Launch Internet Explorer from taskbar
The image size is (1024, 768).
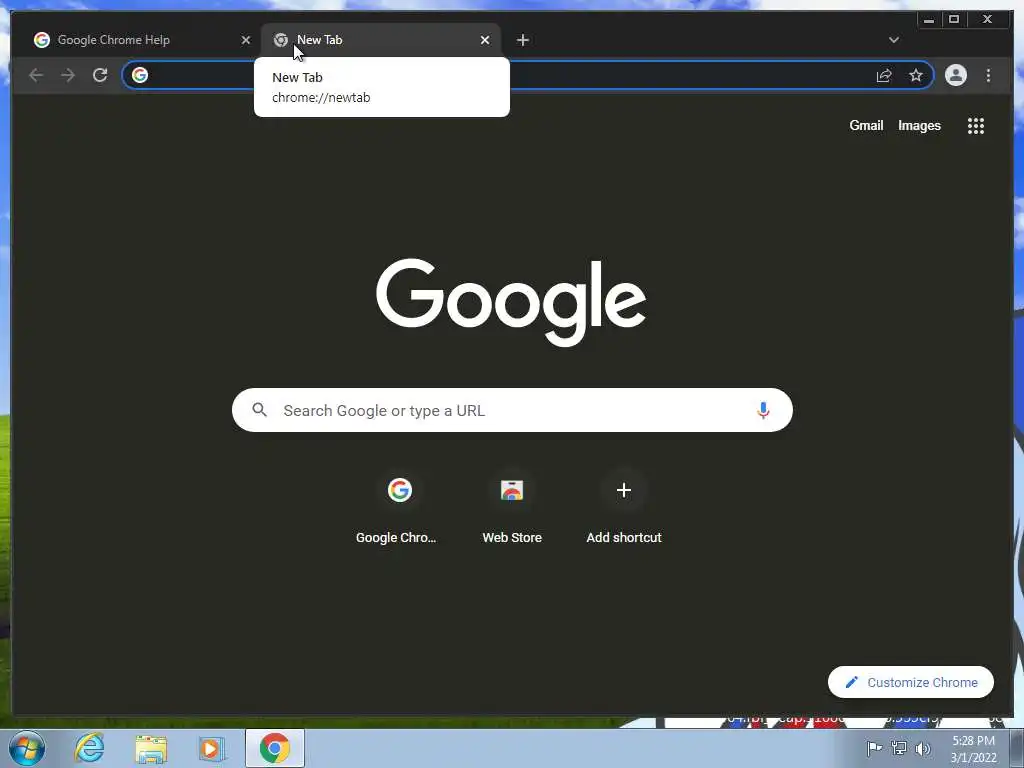pos(89,748)
